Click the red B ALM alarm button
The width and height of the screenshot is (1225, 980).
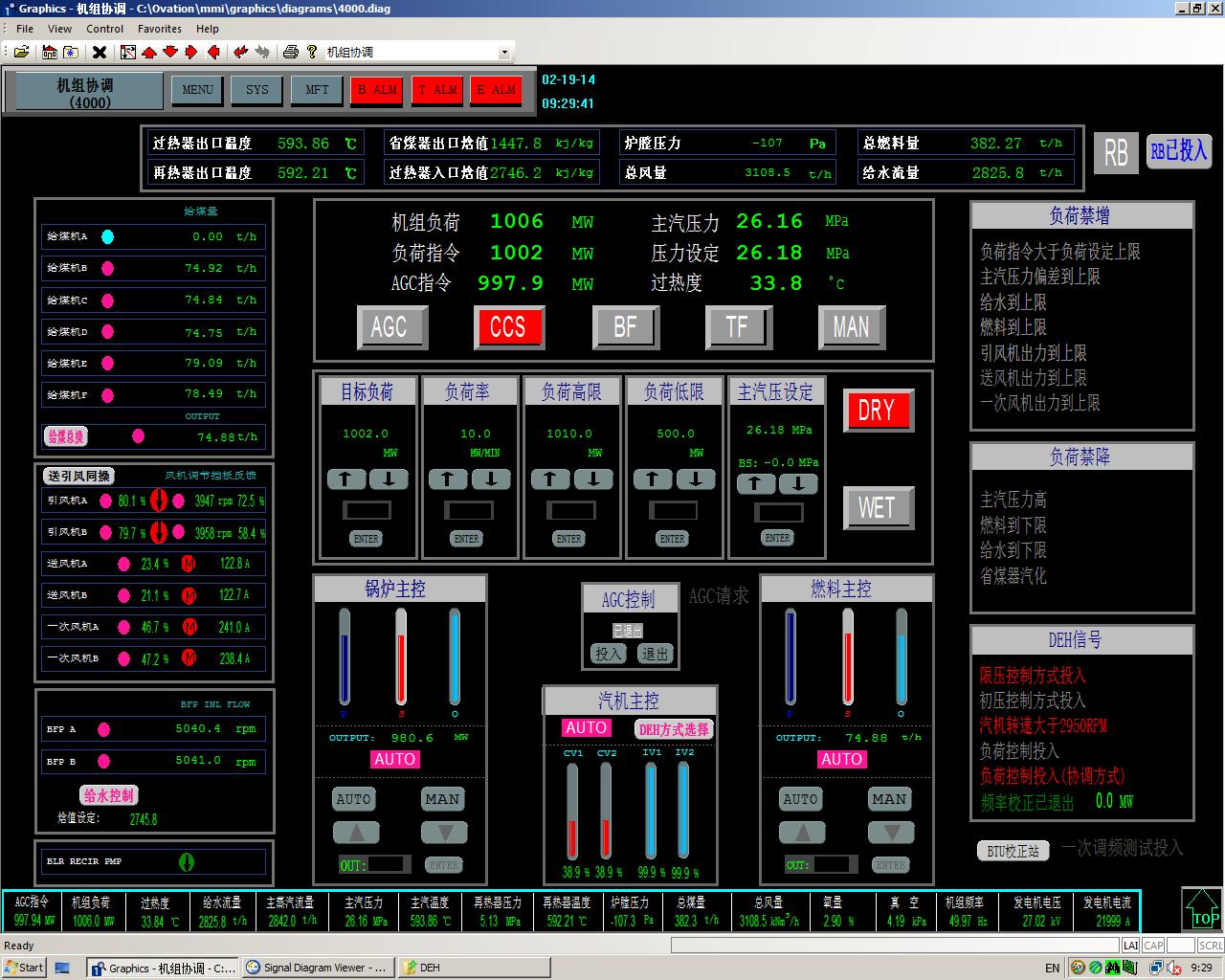pyautogui.click(x=377, y=90)
